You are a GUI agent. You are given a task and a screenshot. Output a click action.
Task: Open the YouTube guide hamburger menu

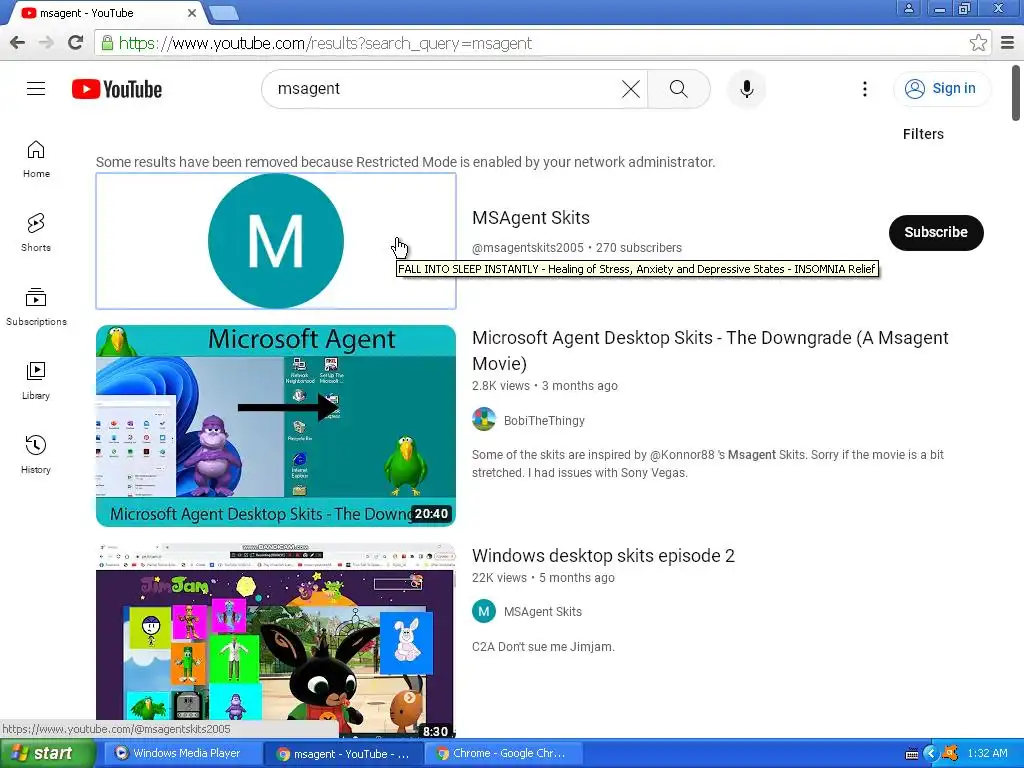click(x=36, y=89)
